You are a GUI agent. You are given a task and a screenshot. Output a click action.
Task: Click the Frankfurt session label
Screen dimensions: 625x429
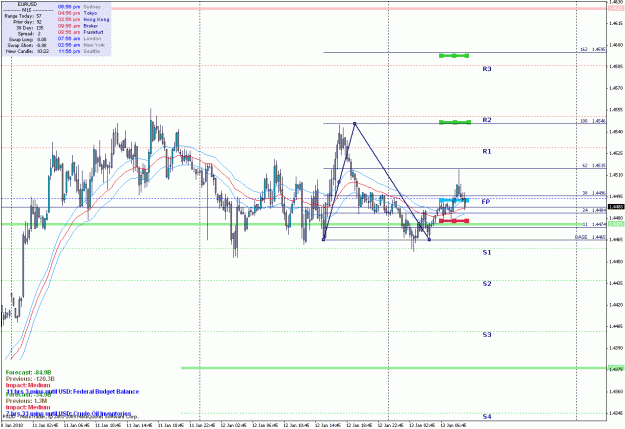point(93,32)
